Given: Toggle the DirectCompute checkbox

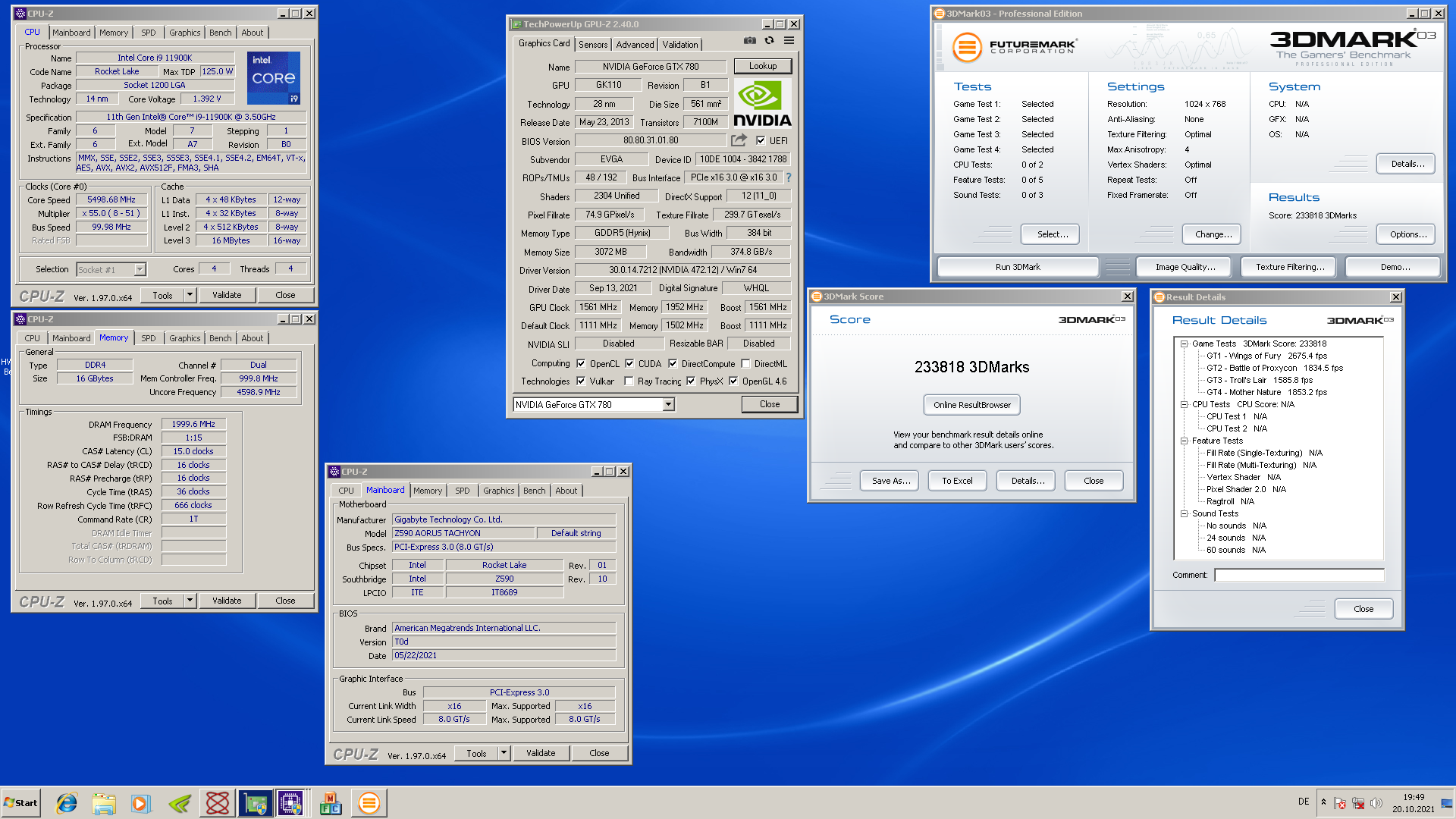Looking at the screenshot, I should click(673, 363).
